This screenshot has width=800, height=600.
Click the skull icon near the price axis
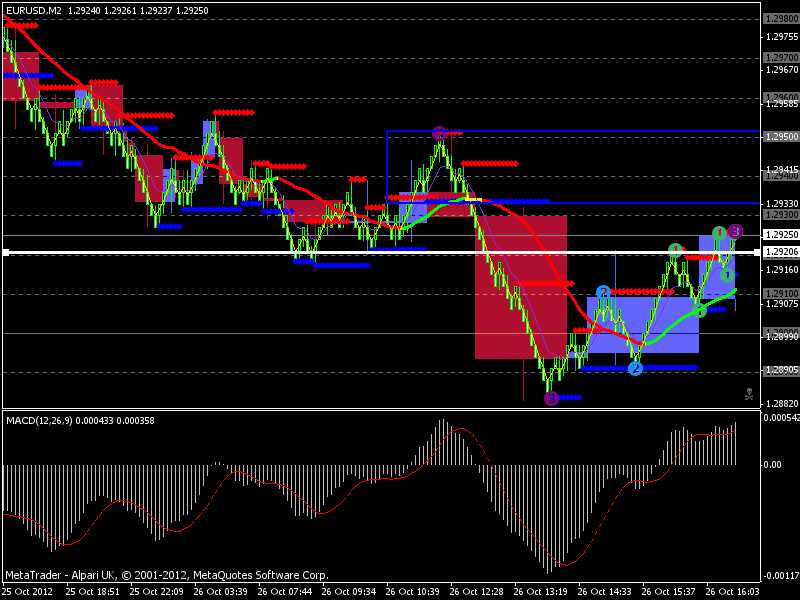pyautogui.click(x=748, y=394)
